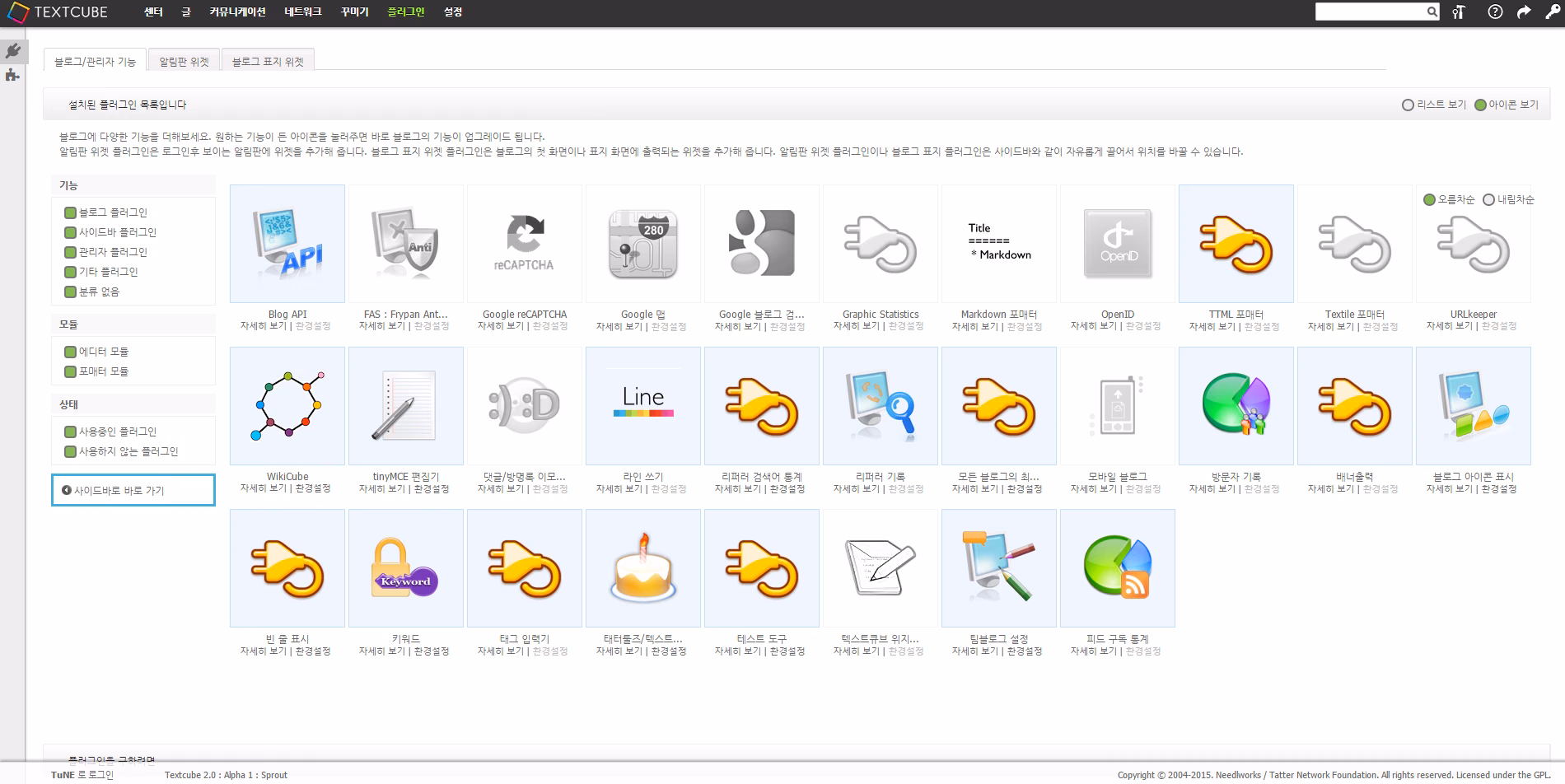Select the Markdown formatter plugin icon

999,244
